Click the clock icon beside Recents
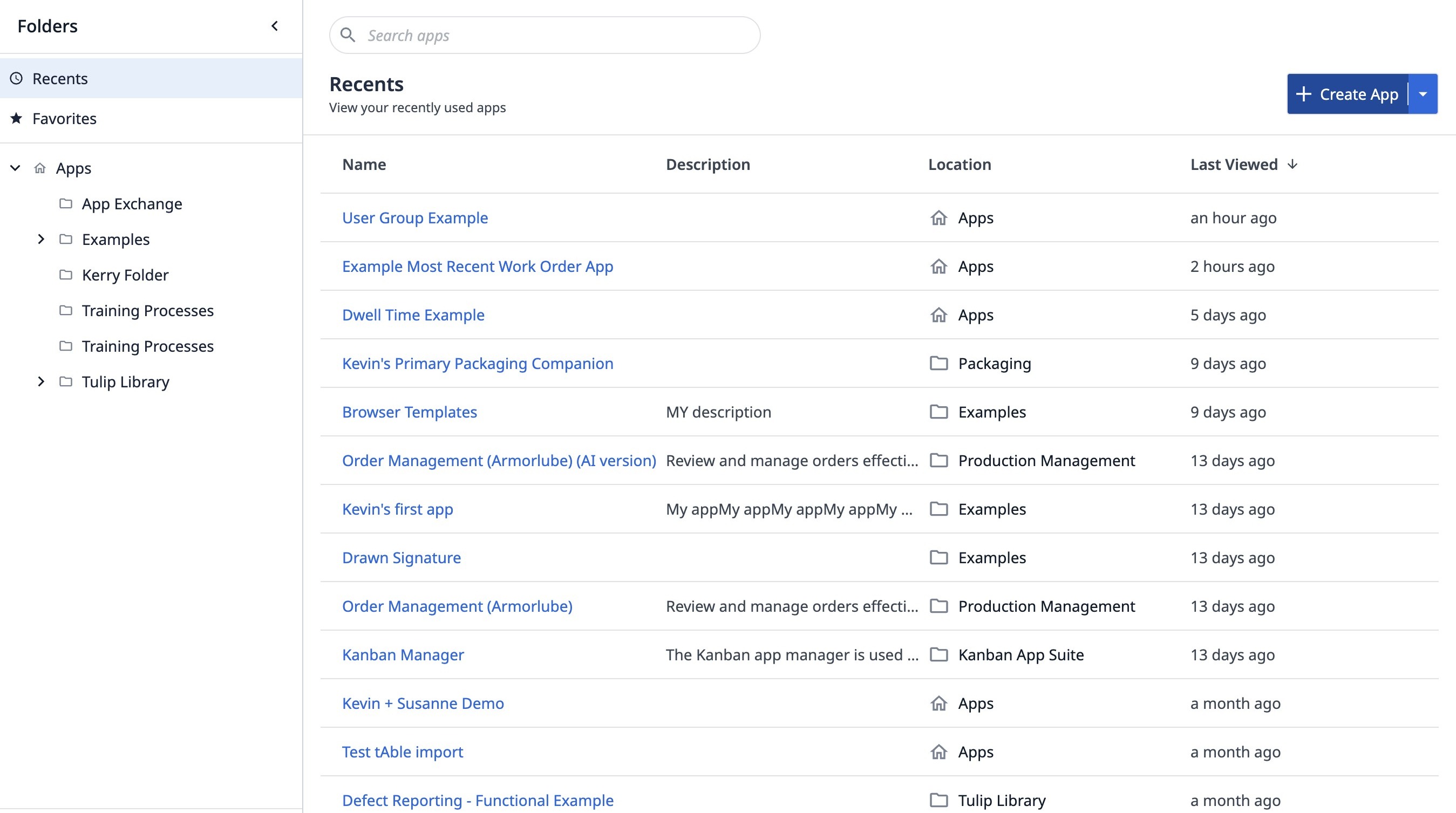This screenshot has width=1456, height=813. tap(17, 79)
